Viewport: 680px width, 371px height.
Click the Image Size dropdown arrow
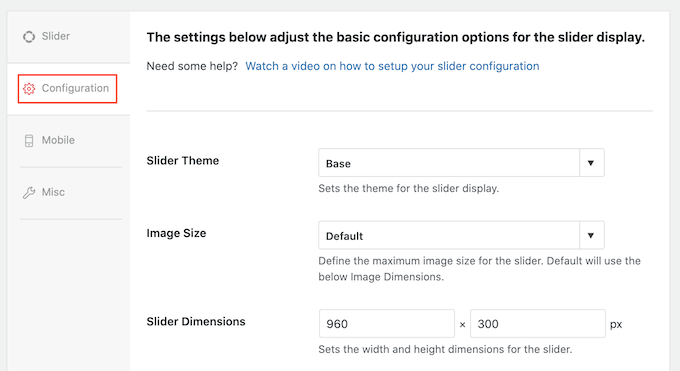point(591,235)
